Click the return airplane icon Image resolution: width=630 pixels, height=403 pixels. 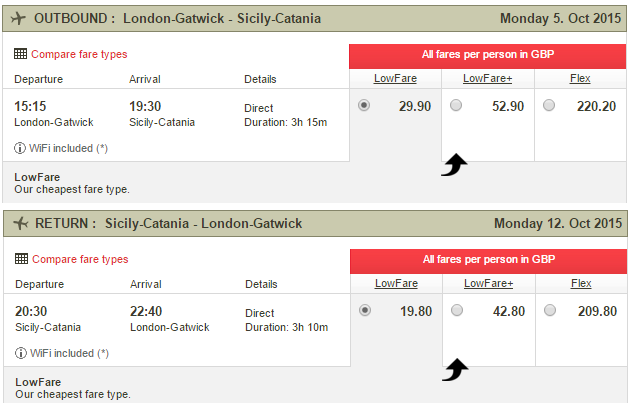click(x=20, y=223)
